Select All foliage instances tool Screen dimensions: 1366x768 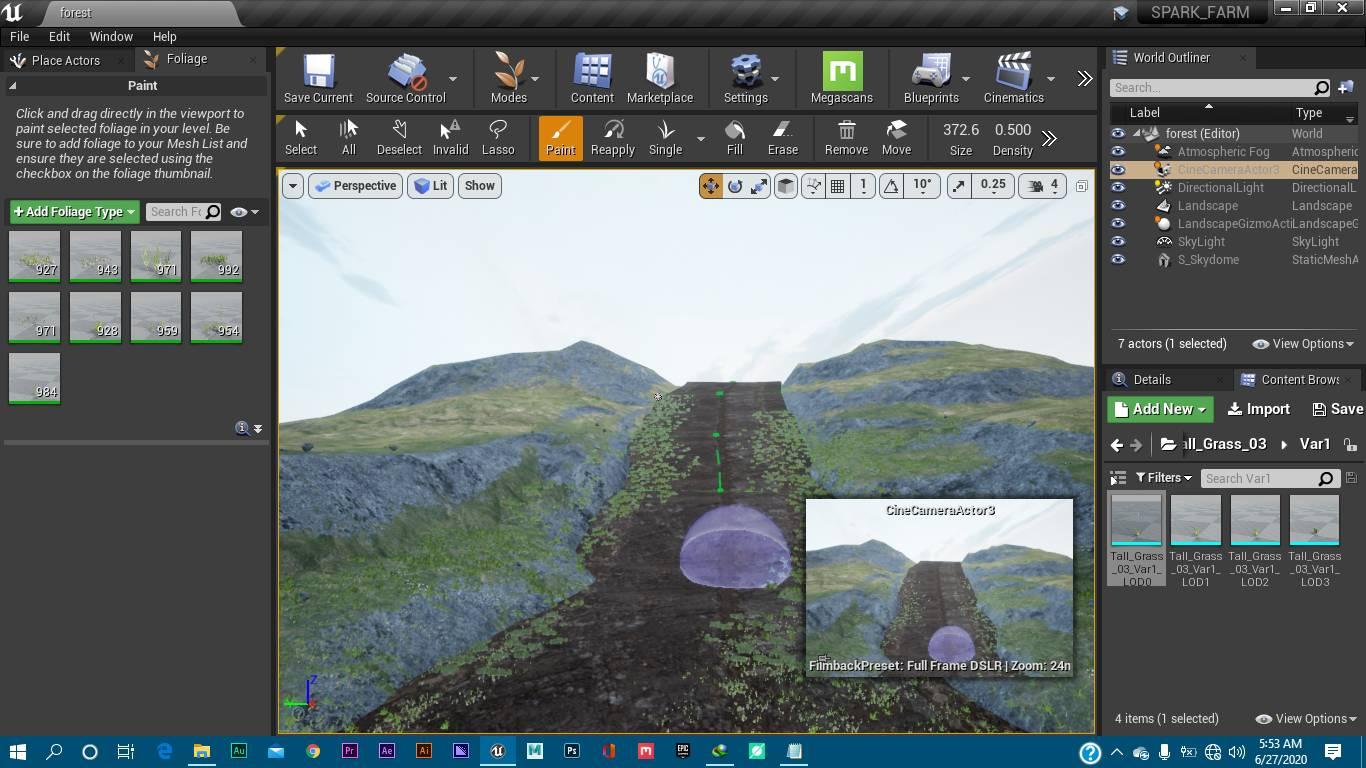pyautogui.click(x=348, y=138)
